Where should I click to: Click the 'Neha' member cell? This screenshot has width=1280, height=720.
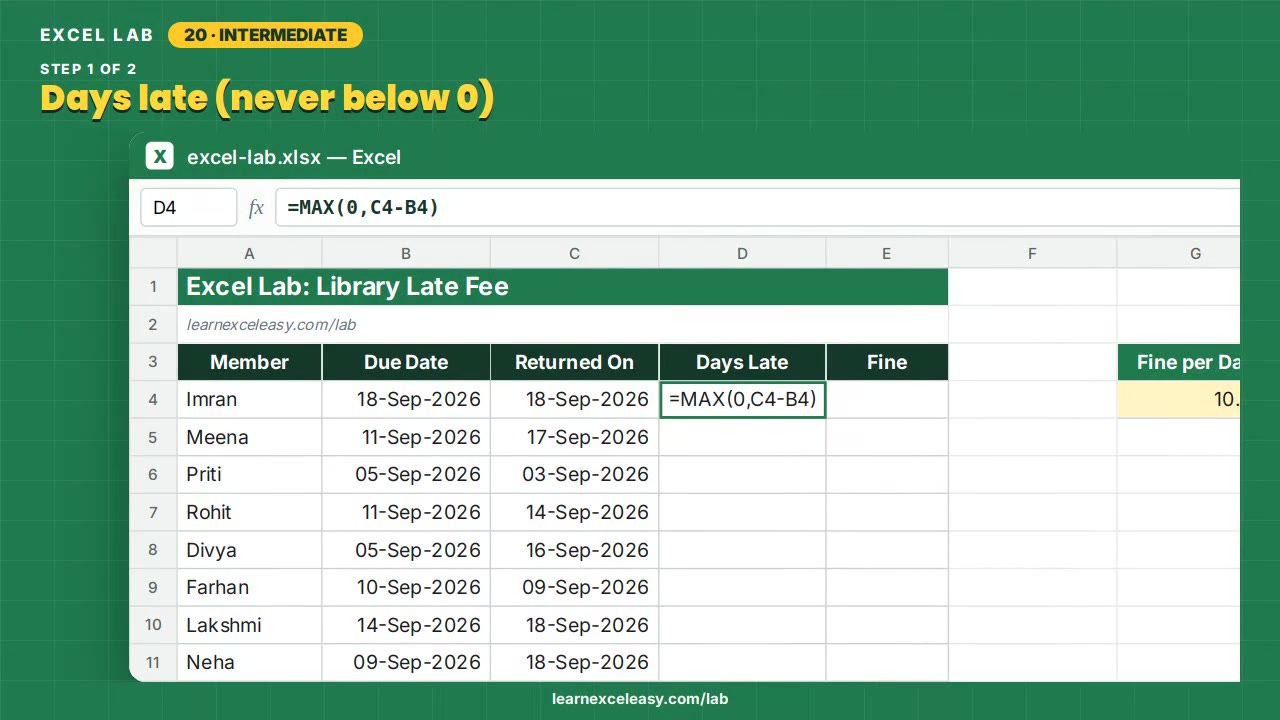tap(249, 662)
